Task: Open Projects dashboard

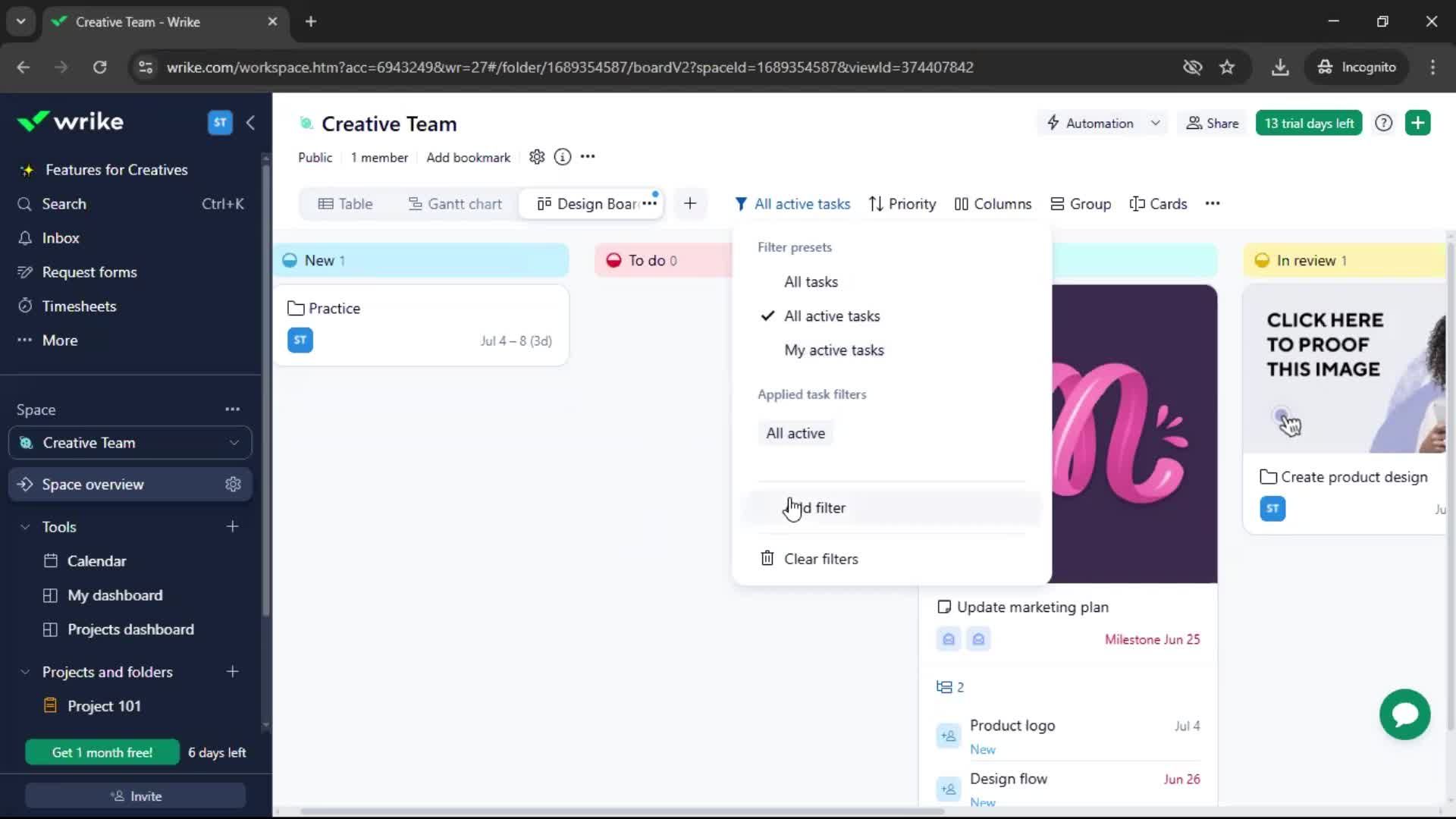Action: 130,629
